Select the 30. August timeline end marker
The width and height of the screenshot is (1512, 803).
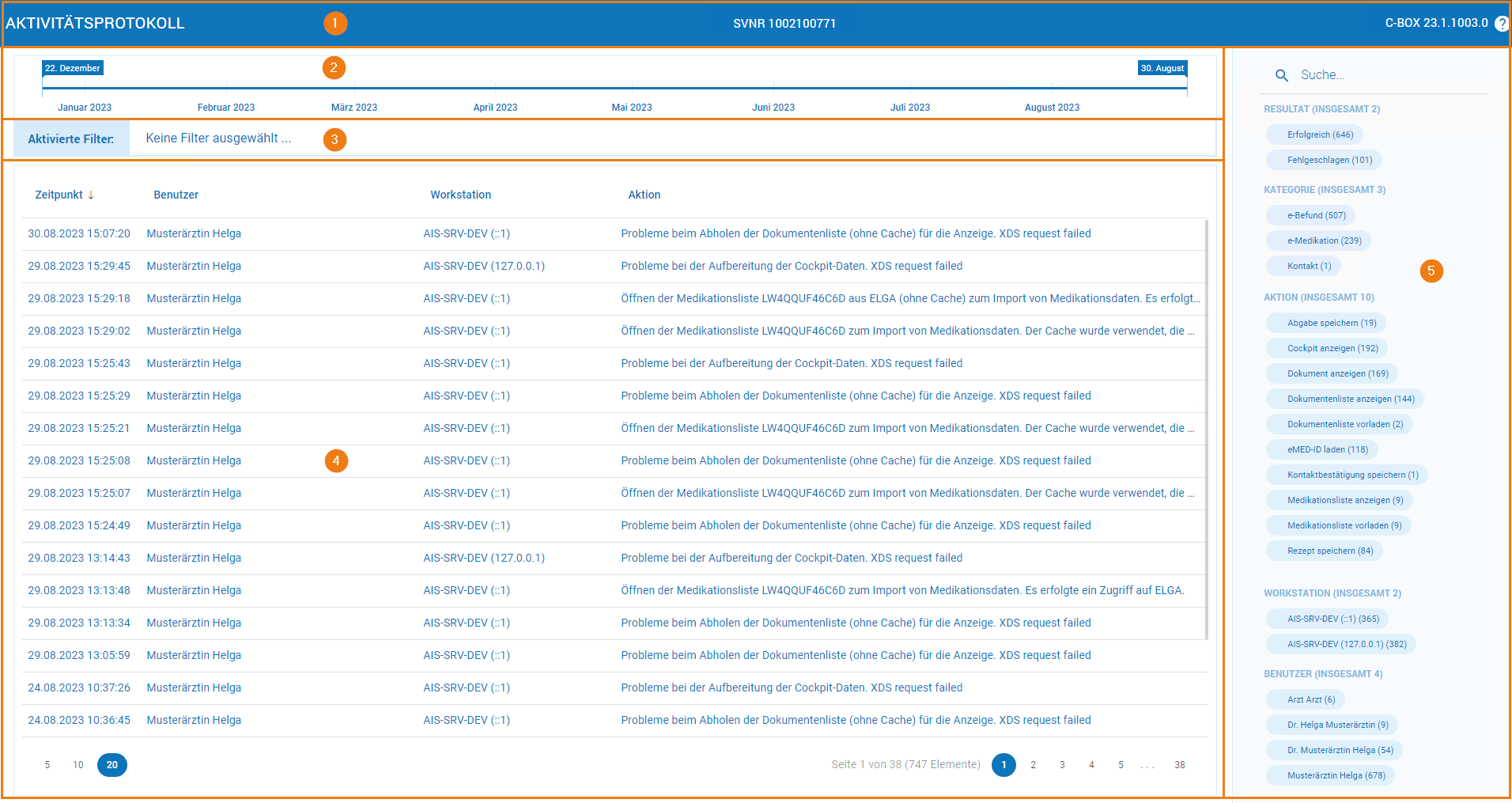pos(1162,68)
